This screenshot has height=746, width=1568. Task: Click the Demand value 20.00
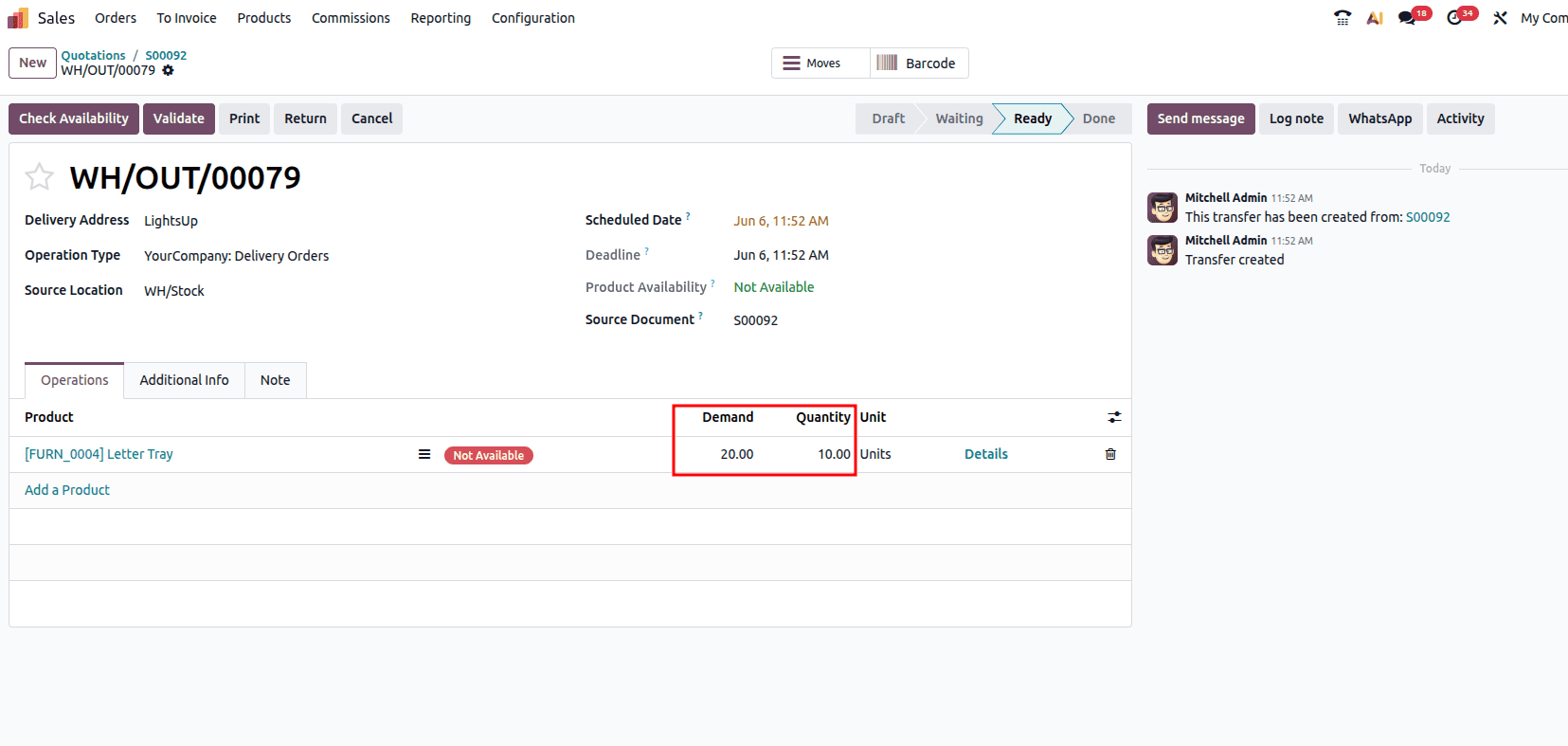pos(736,454)
